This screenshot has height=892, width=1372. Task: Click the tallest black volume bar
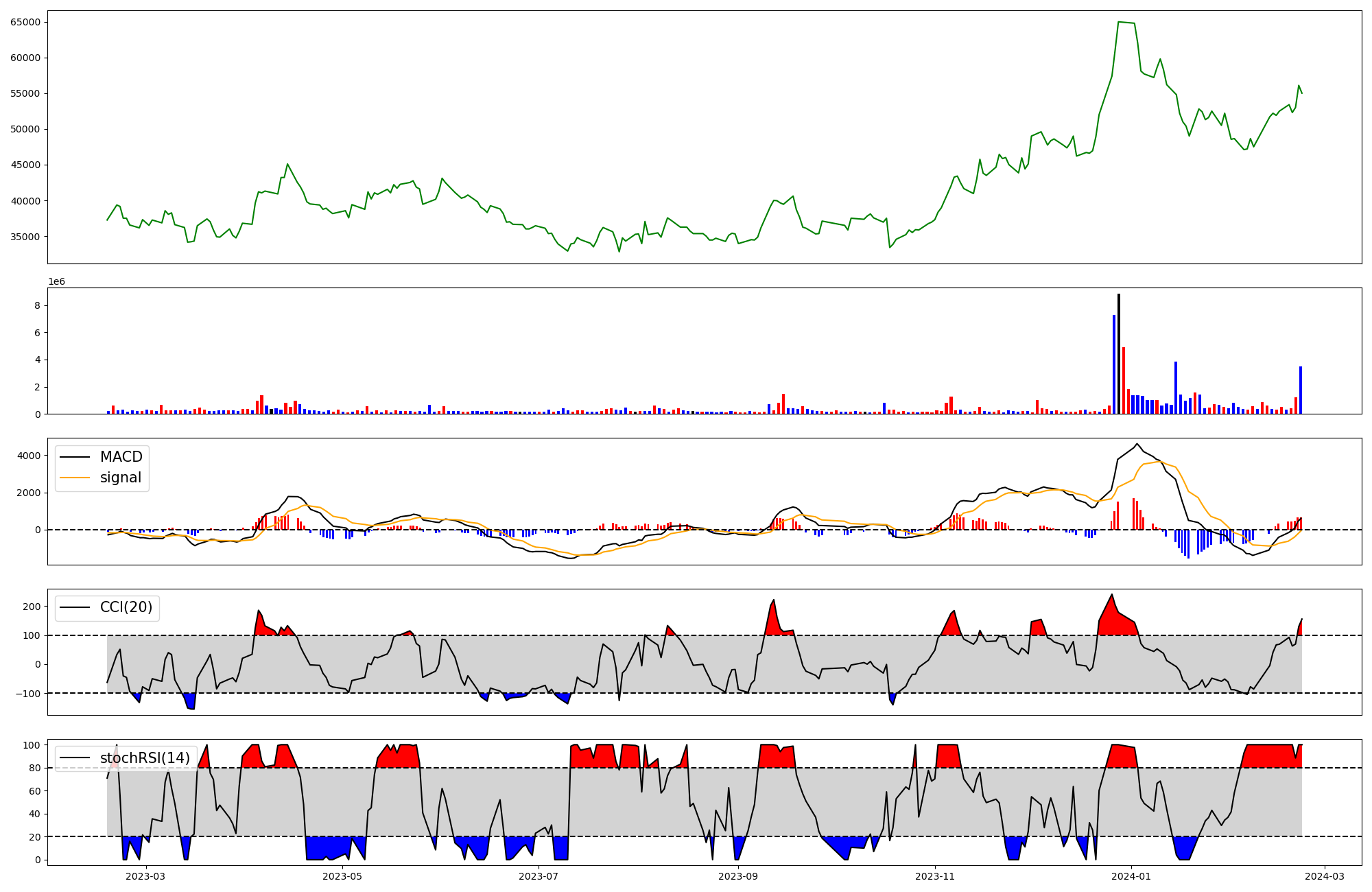click(1119, 353)
